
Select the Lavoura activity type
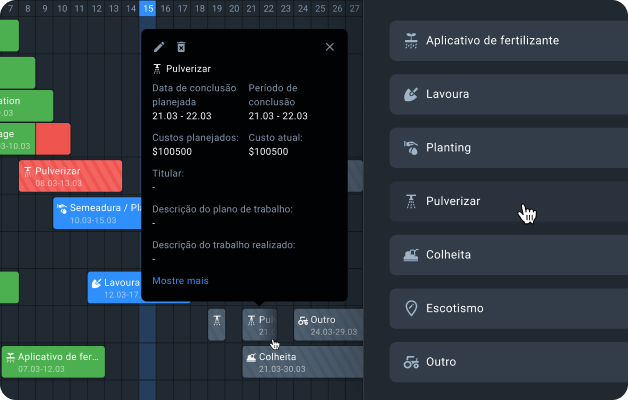click(x=509, y=94)
